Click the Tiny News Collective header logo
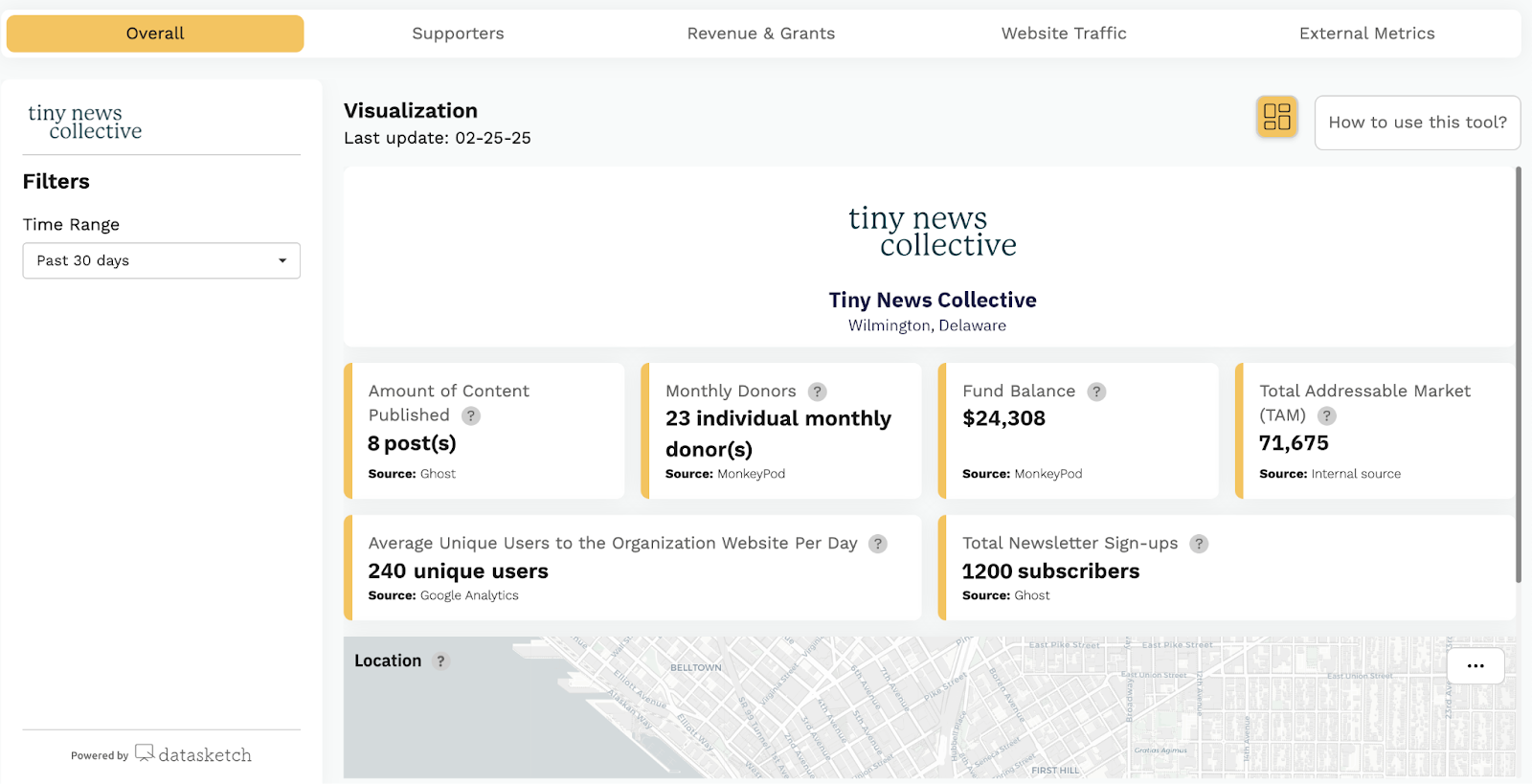 [x=933, y=232]
